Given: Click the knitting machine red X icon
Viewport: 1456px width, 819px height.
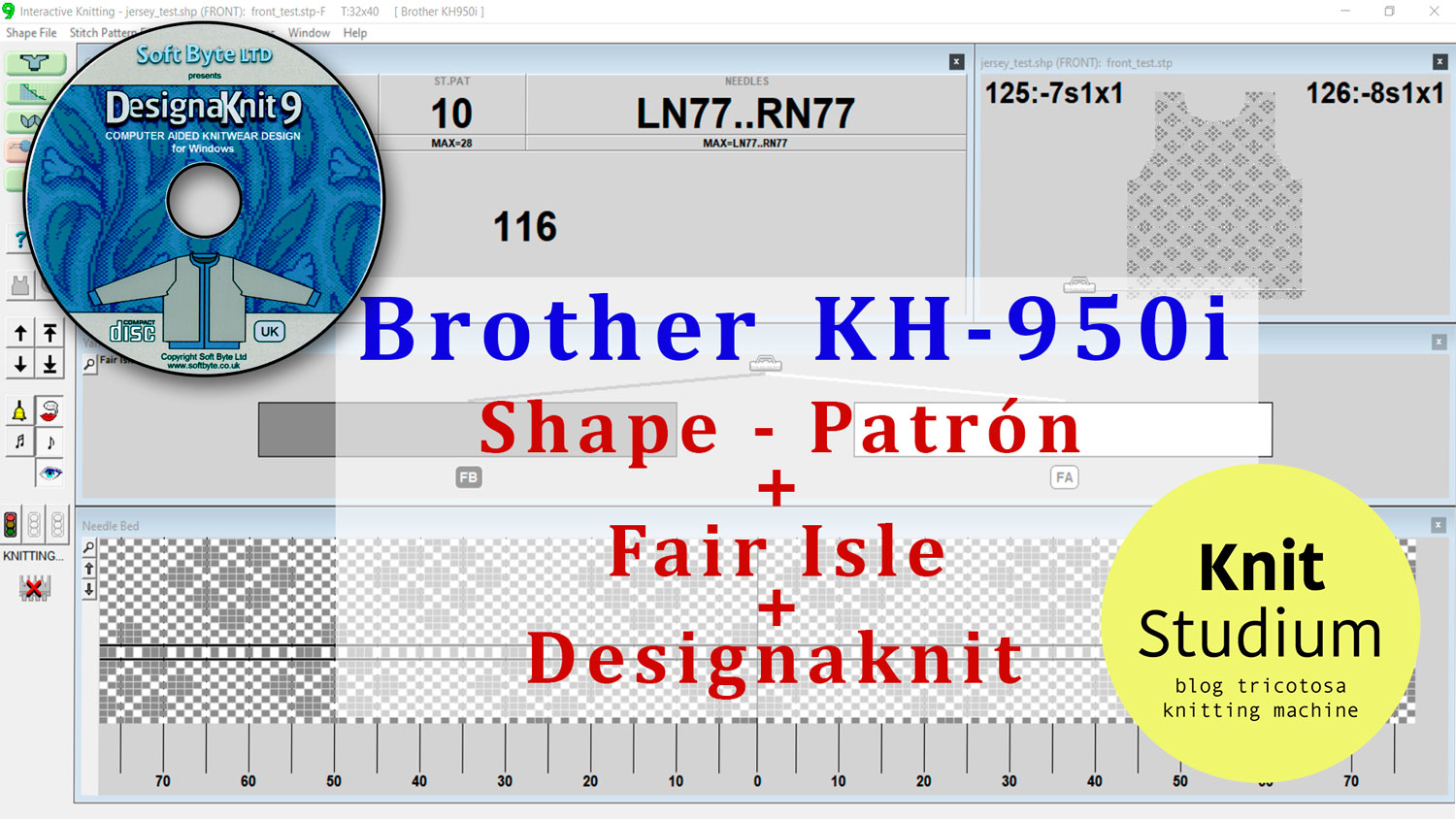Looking at the screenshot, I should click(34, 588).
